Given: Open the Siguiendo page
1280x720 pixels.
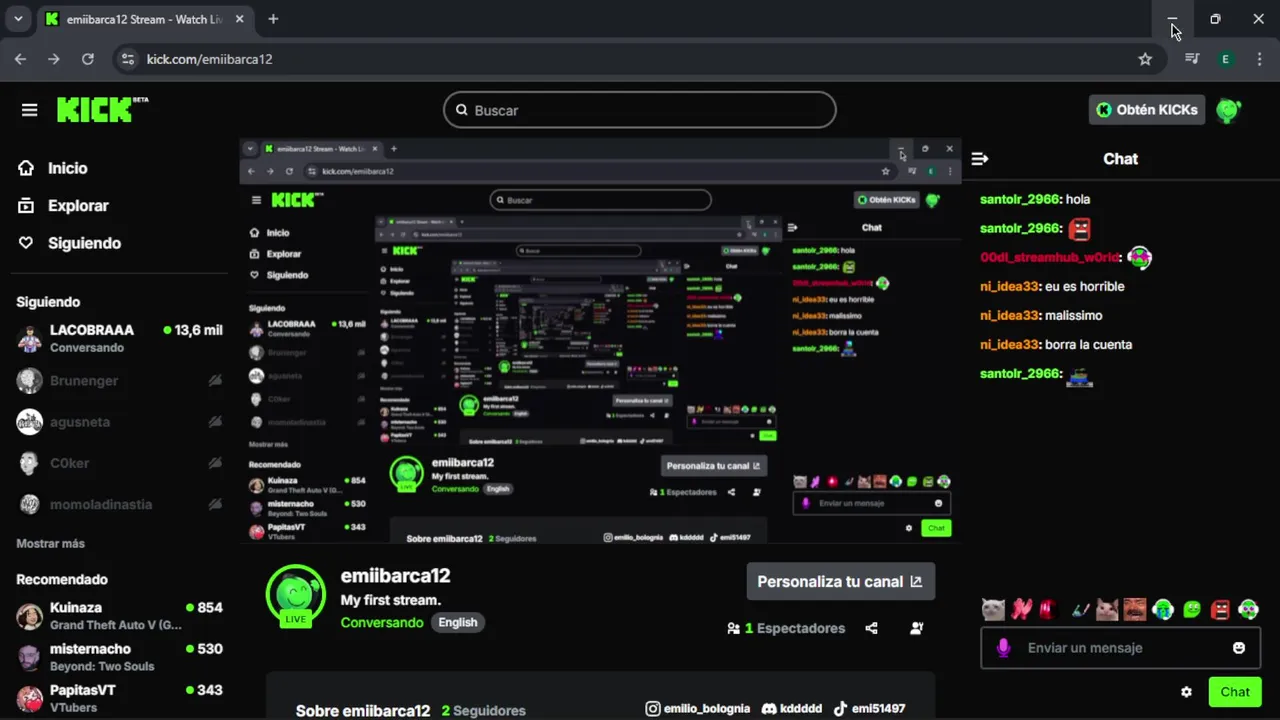Looking at the screenshot, I should tap(84, 243).
